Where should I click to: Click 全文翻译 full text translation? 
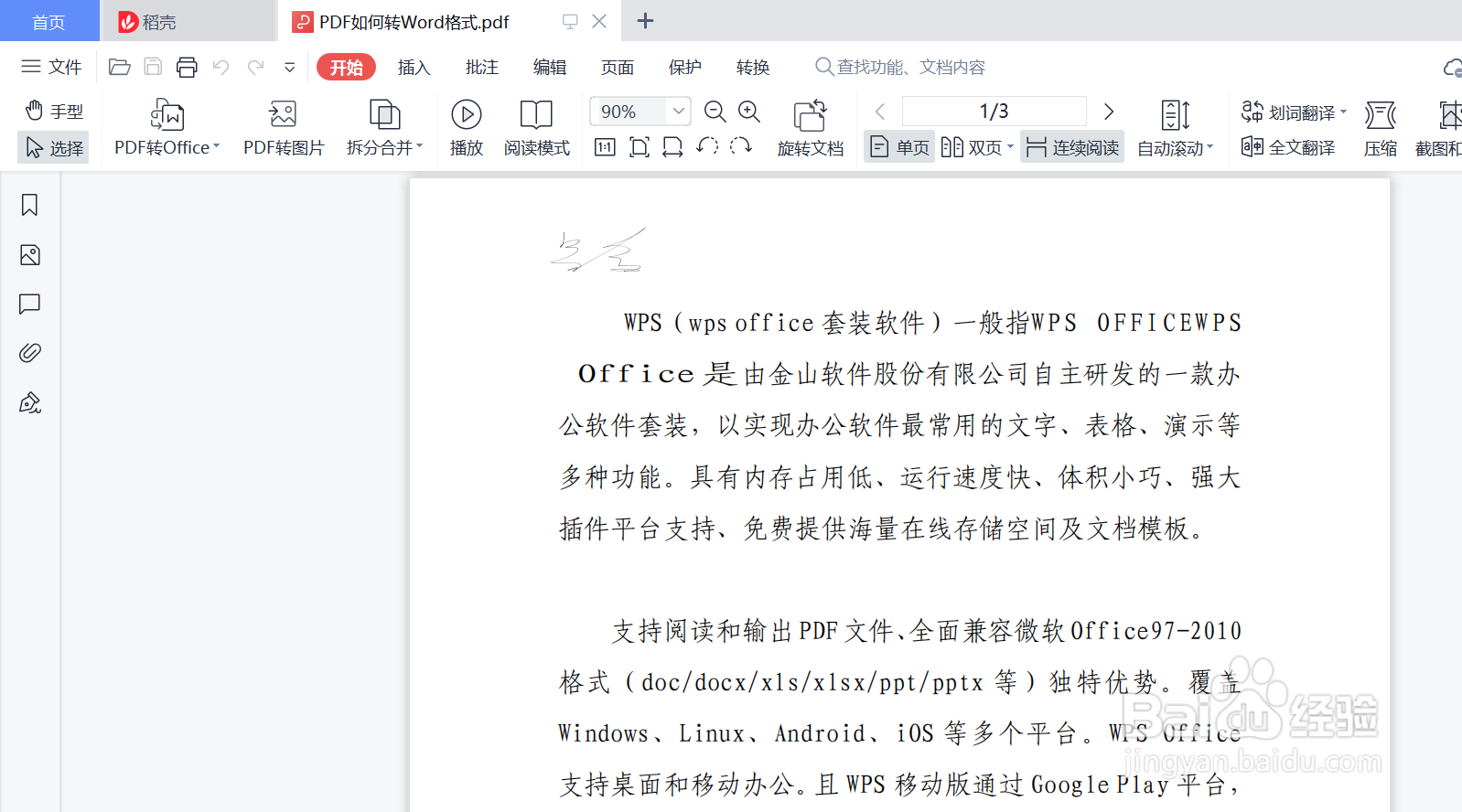click(1288, 147)
